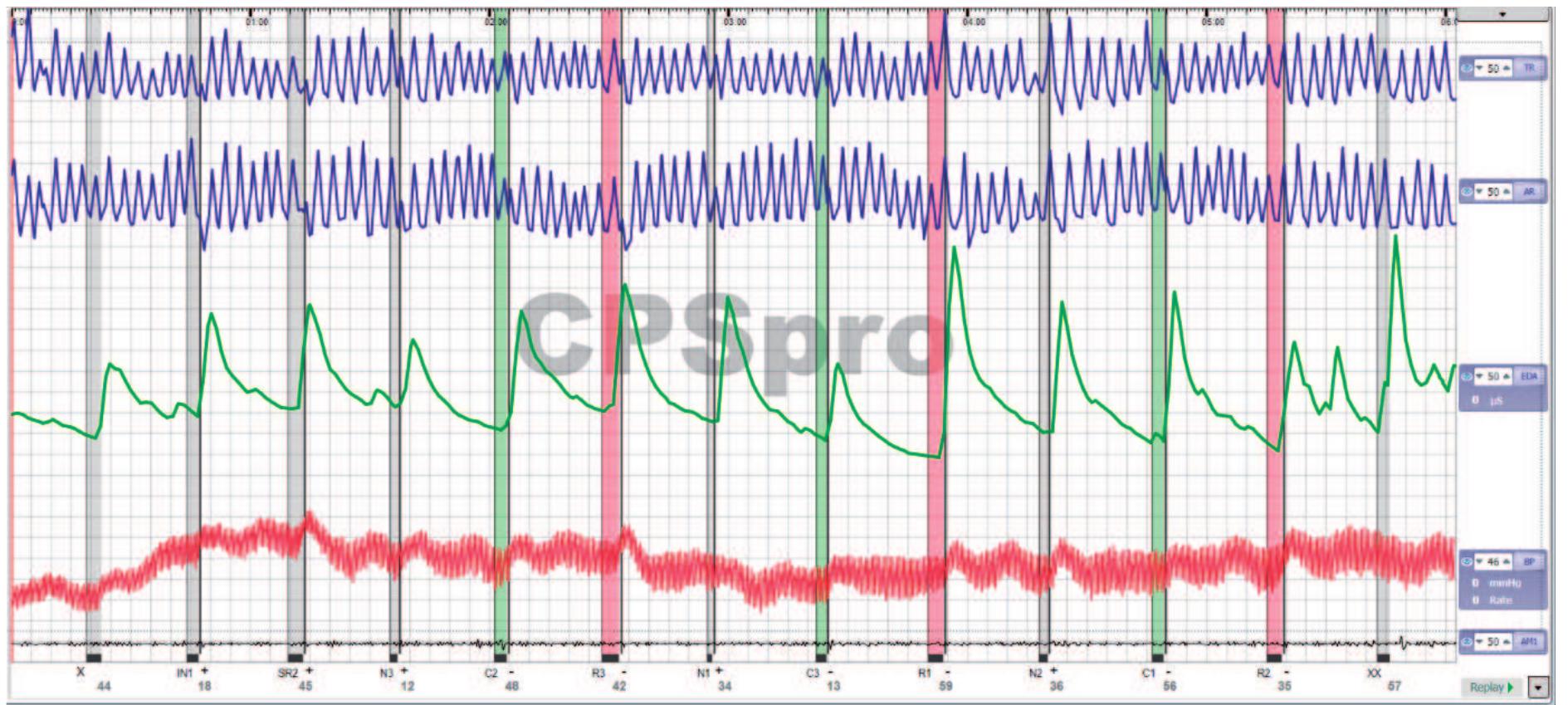Image resolution: width=1568 pixels, height=705 pixels.
Task: Select question label R1 on the timeline
Action: coord(925,673)
